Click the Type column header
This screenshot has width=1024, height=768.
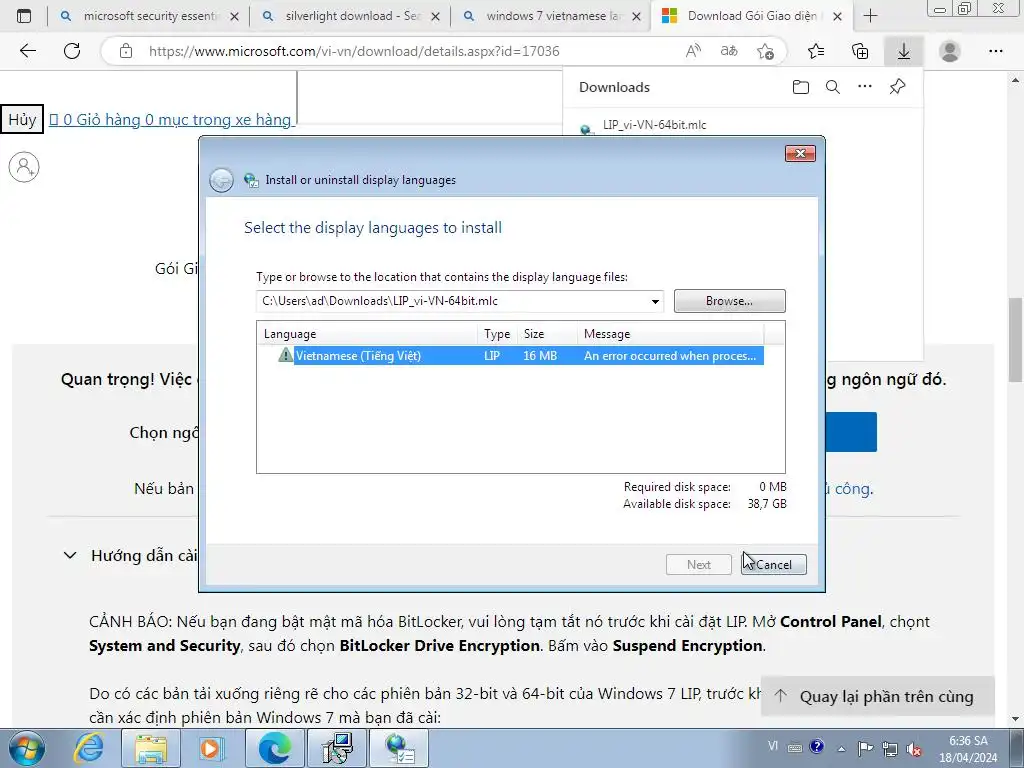point(497,334)
